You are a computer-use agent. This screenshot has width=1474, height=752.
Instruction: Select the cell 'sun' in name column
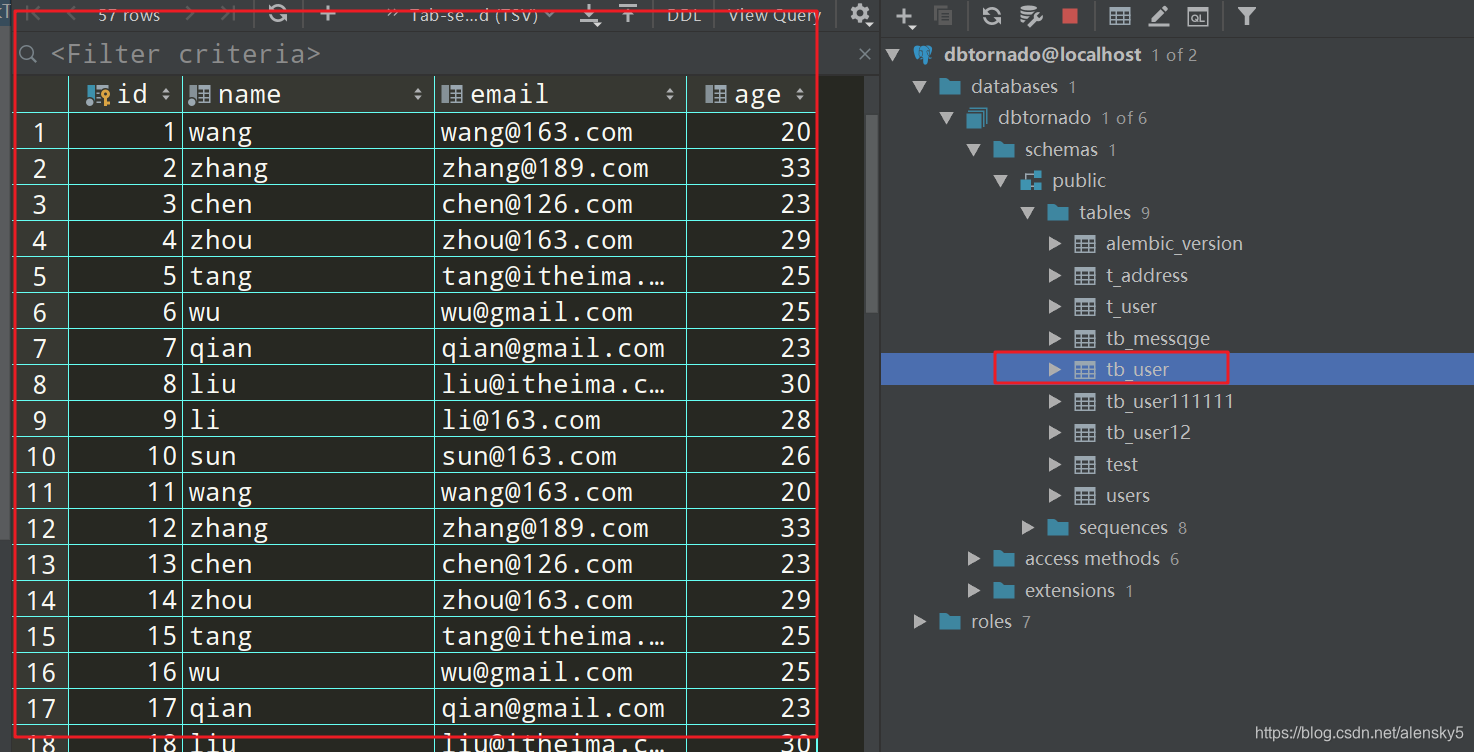(x=309, y=456)
